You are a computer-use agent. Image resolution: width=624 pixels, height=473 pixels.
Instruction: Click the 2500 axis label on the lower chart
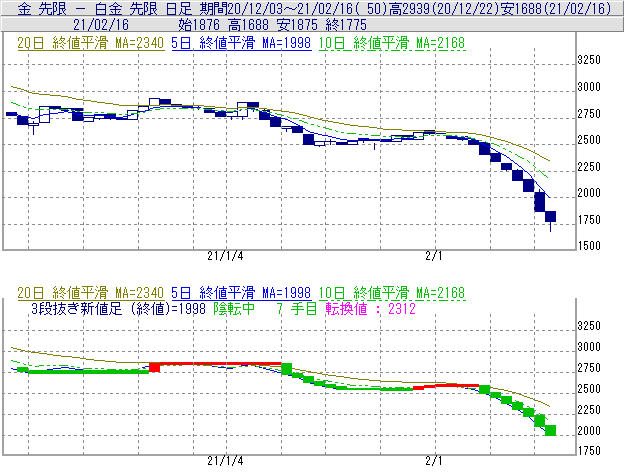coord(589,389)
